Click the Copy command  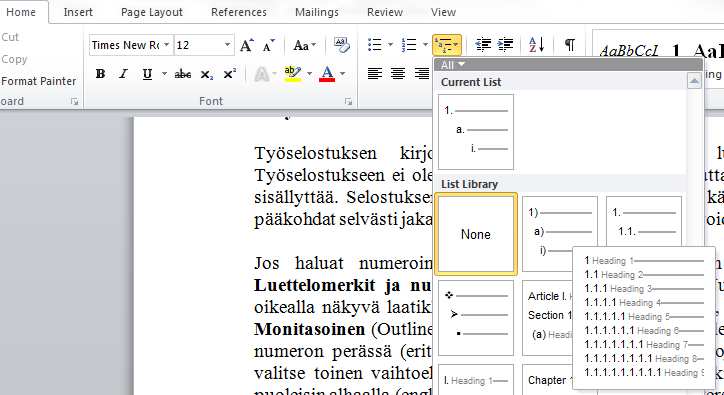(14, 59)
